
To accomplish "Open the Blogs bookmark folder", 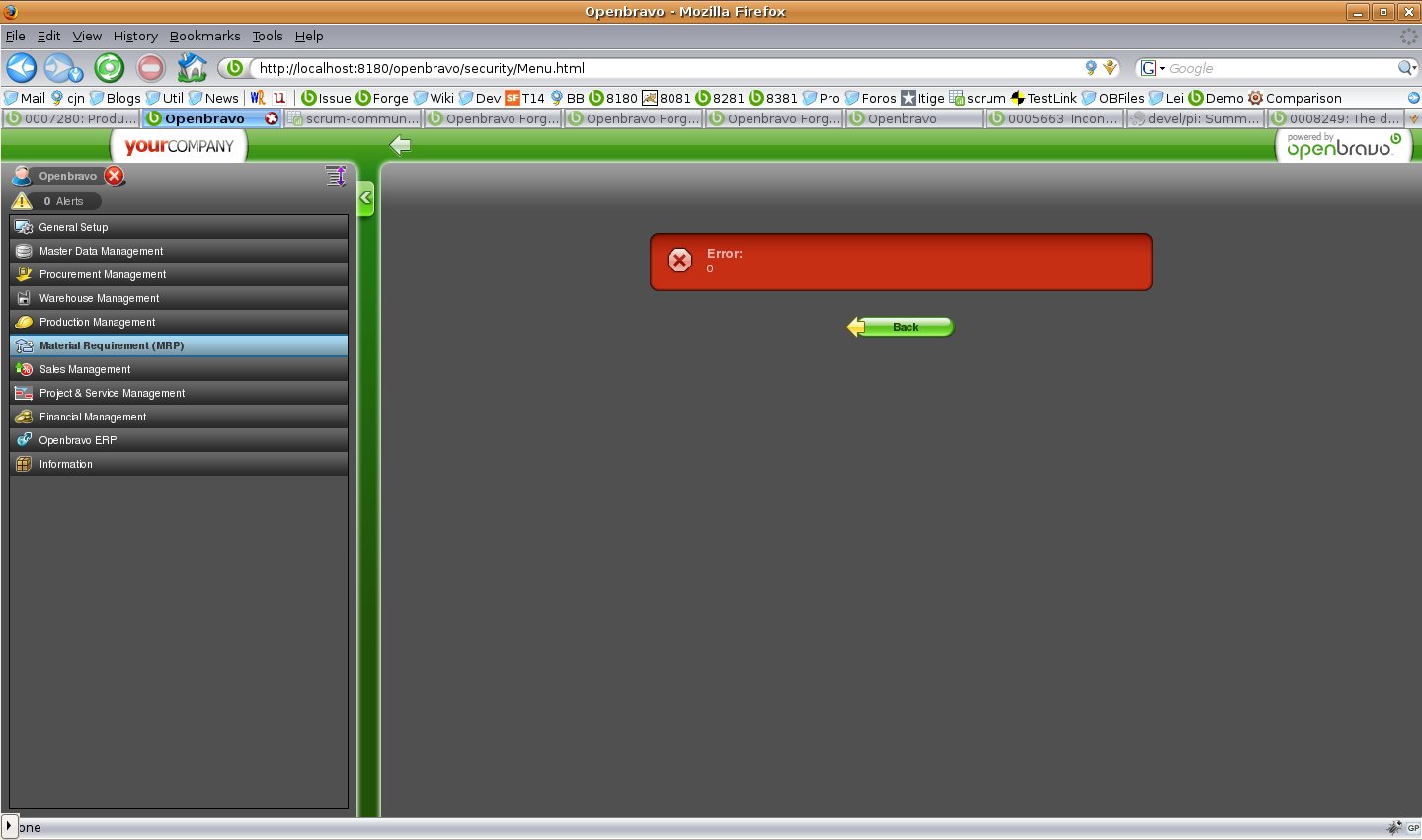I will 115,98.
